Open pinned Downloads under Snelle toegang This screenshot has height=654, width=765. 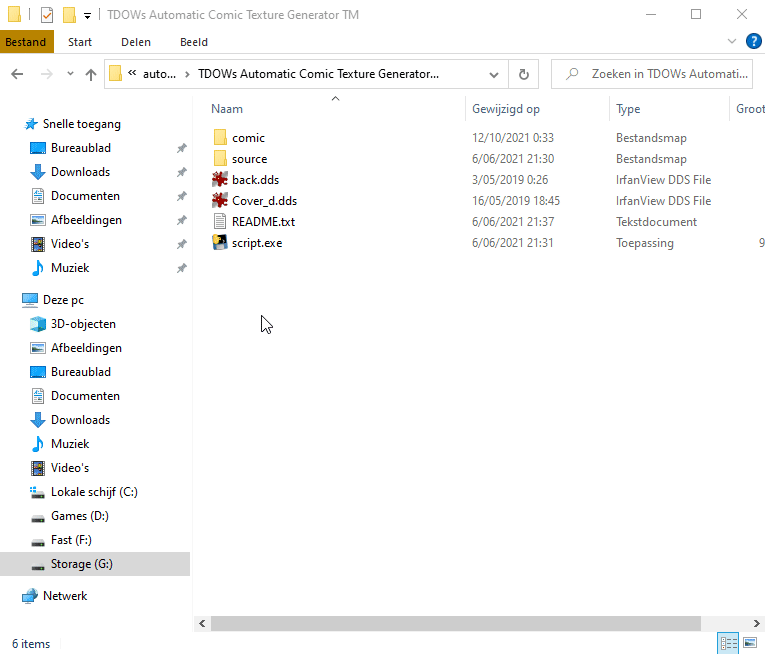tap(81, 172)
